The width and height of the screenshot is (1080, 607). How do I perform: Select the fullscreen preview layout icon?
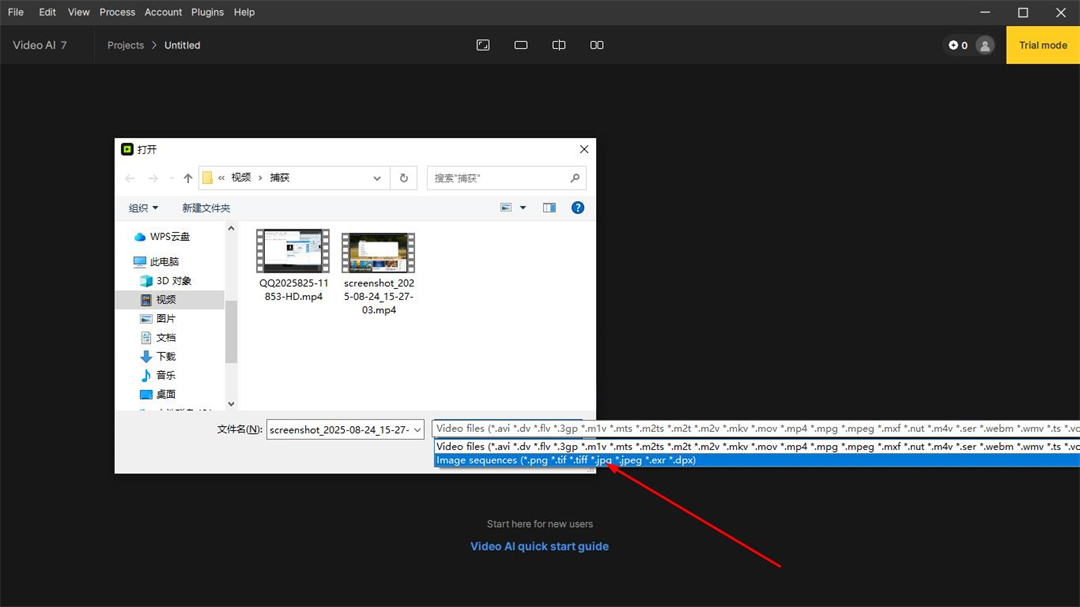[x=483, y=45]
